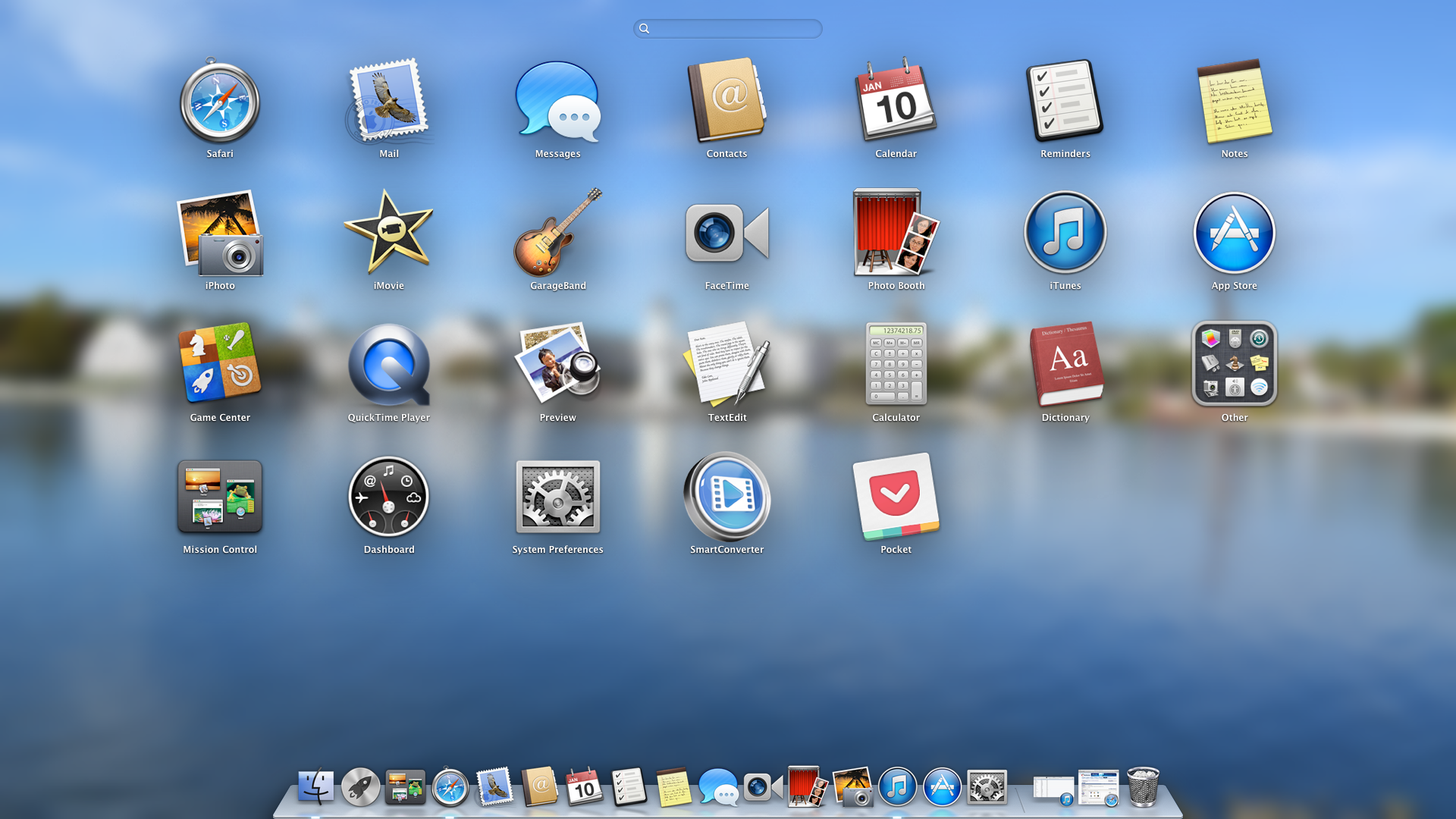The height and width of the screenshot is (819, 1456).
Task: Launch the Game Center app
Action: tap(220, 363)
